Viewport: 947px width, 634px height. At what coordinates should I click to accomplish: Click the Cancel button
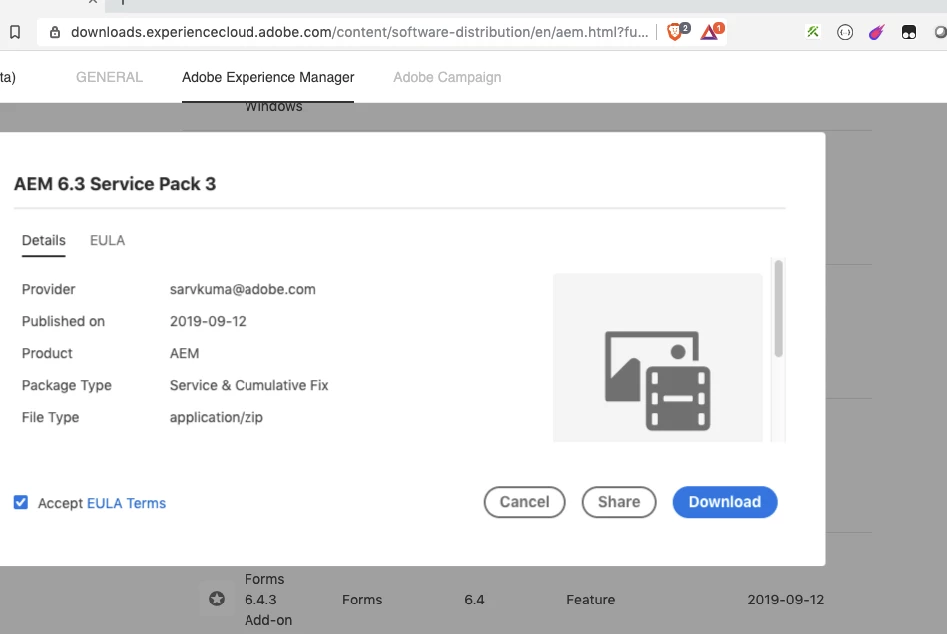click(524, 502)
